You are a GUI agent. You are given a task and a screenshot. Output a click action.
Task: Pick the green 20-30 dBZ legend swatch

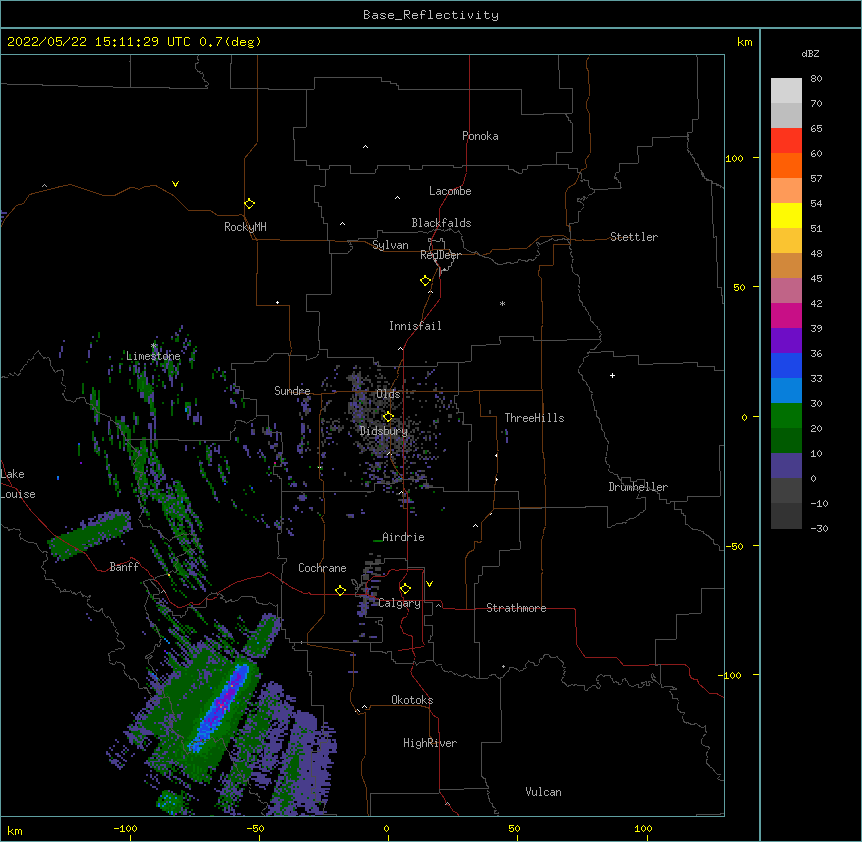click(786, 416)
